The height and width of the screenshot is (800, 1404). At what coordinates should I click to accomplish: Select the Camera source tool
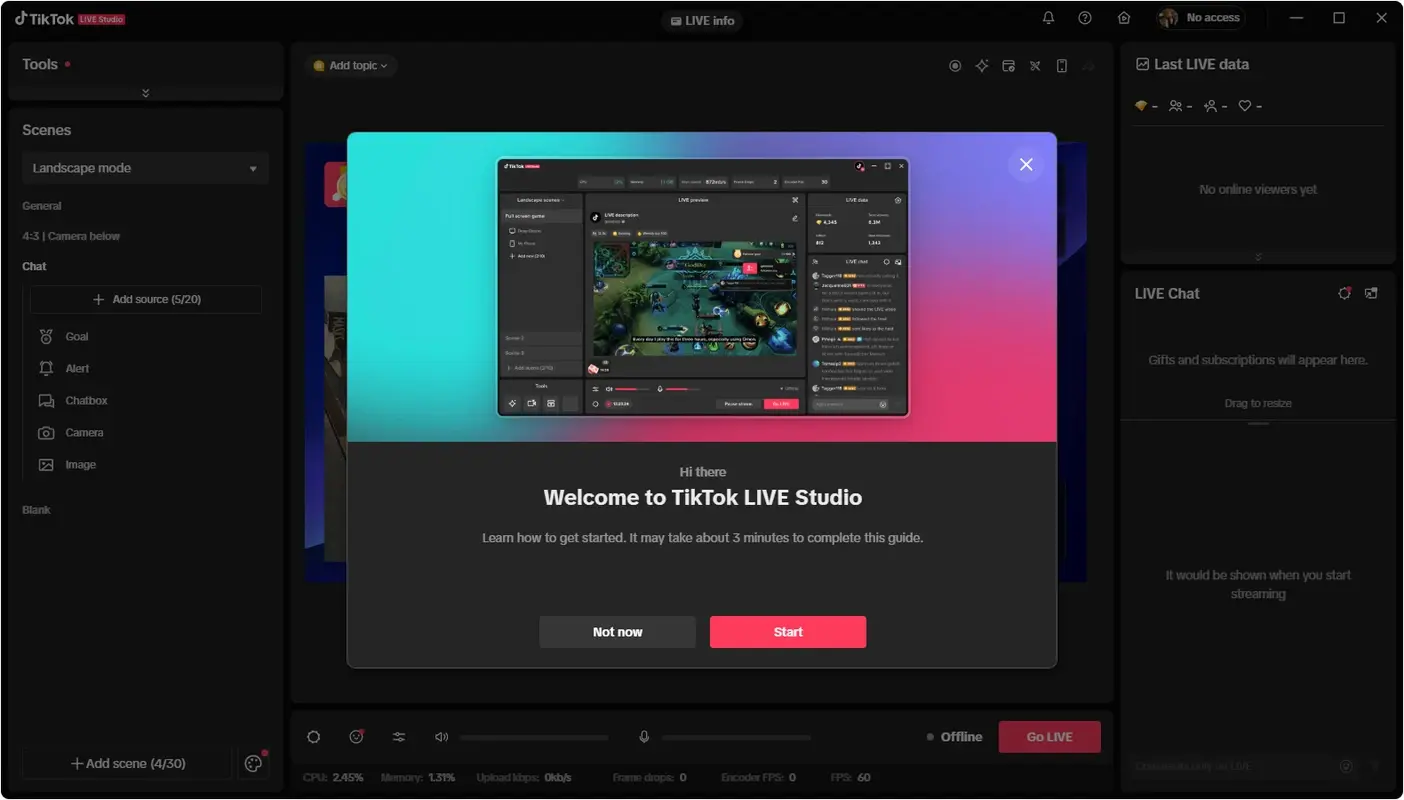84,432
